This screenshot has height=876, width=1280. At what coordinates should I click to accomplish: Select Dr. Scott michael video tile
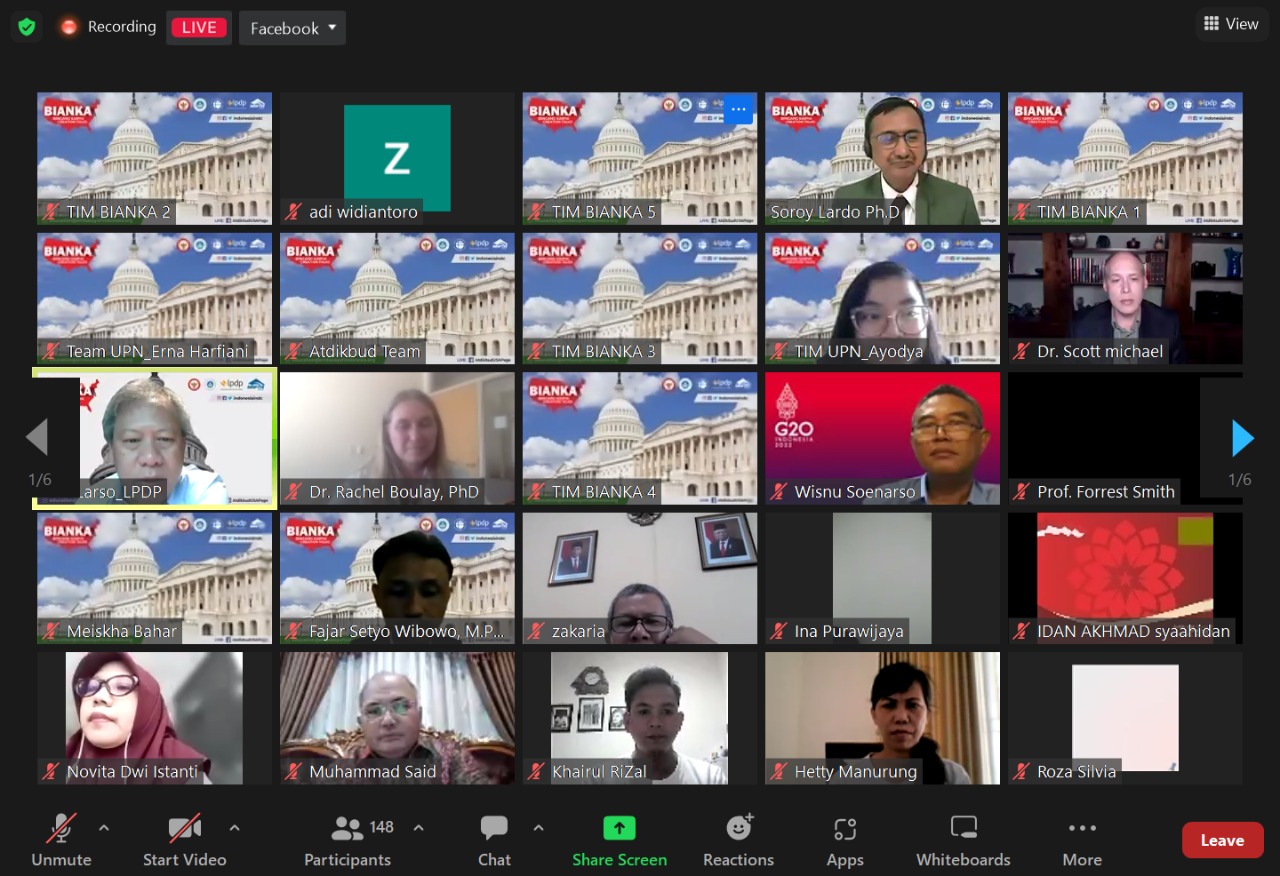click(x=1125, y=298)
